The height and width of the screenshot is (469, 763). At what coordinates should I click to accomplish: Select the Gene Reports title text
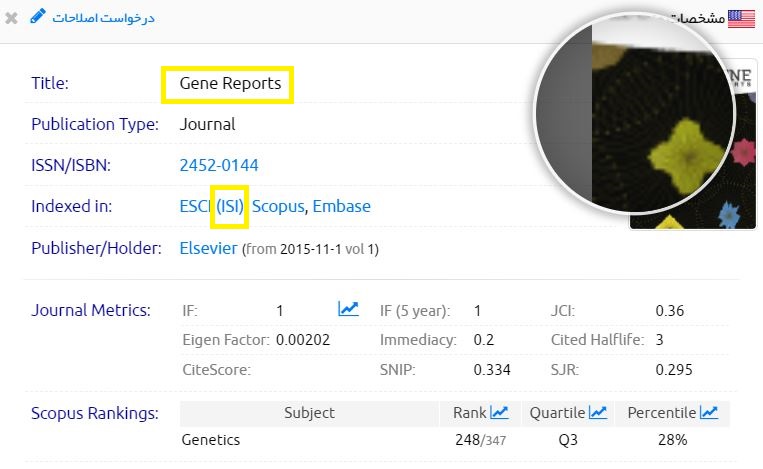pyautogui.click(x=230, y=84)
